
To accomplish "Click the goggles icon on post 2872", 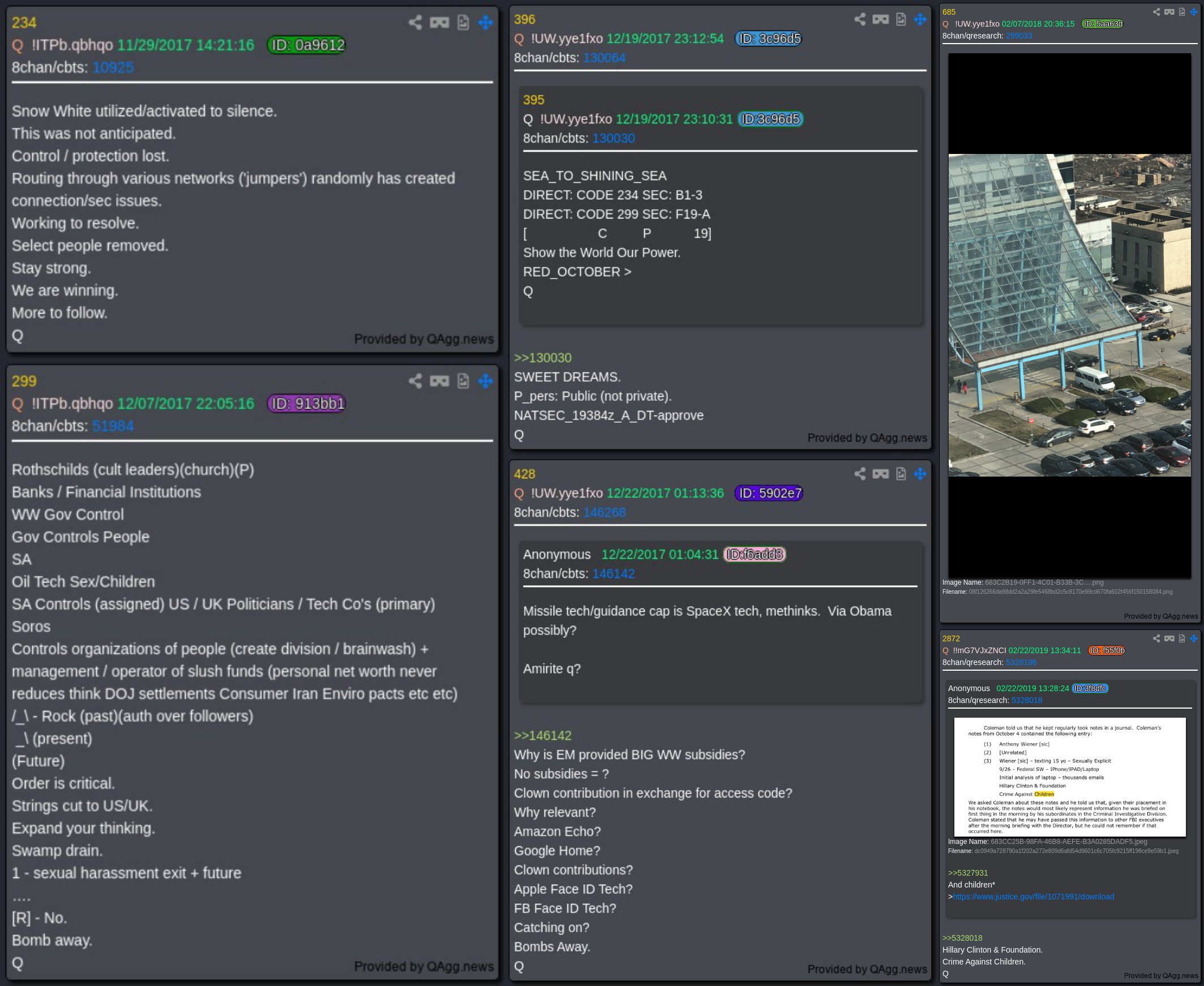I will (x=1169, y=638).
